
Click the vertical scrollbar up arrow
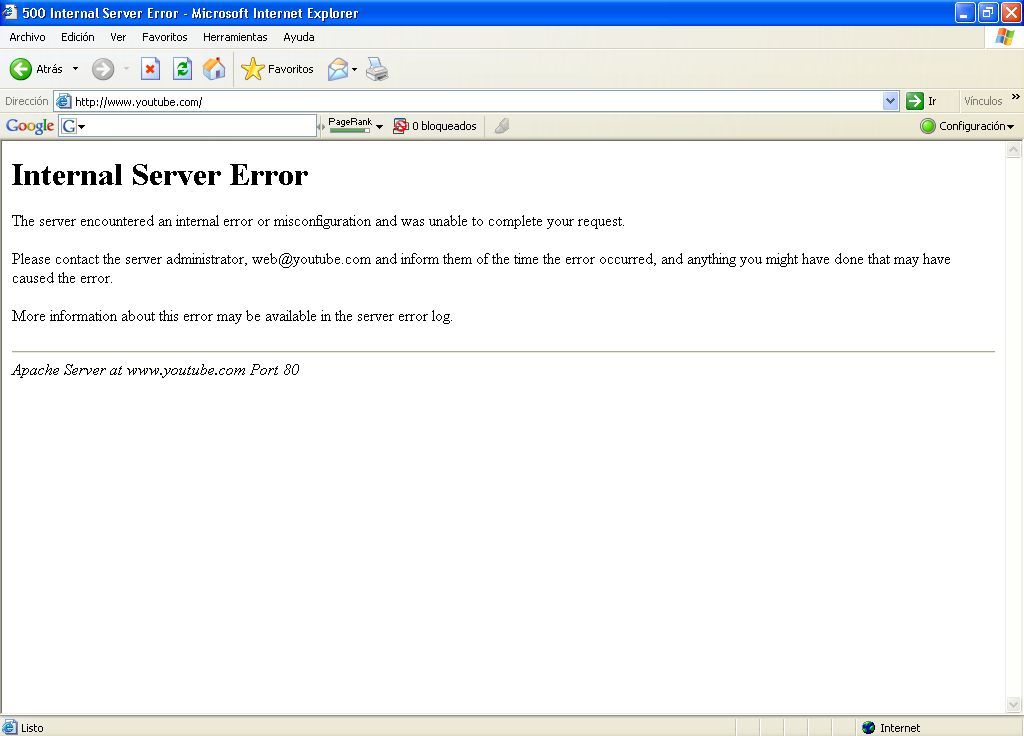click(x=1014, y=150)
